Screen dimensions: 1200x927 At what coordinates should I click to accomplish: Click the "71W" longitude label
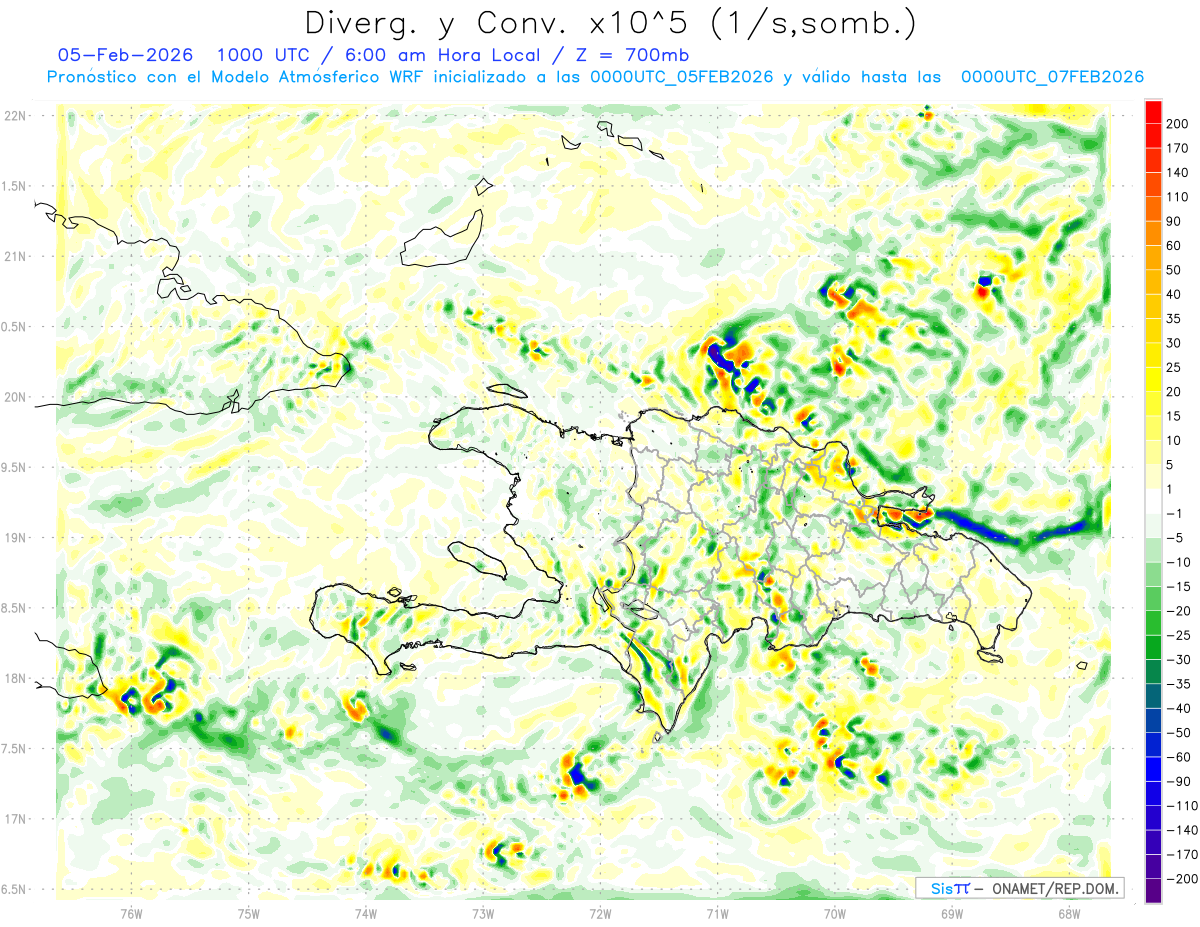[716, 914]
